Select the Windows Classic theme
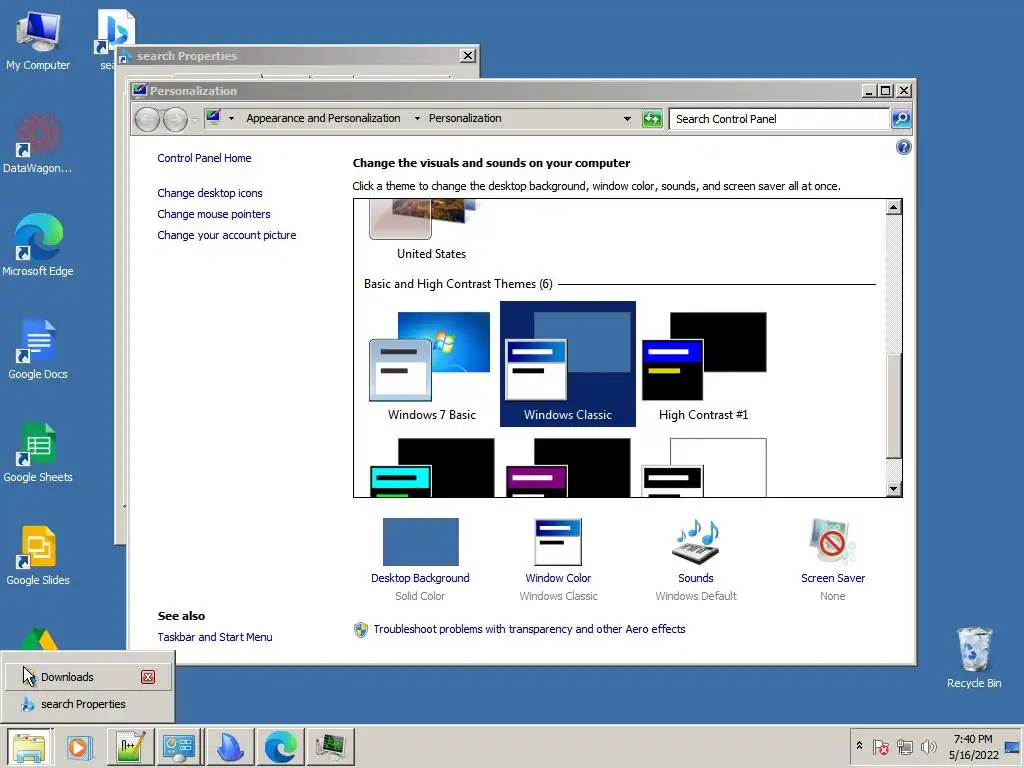Screen dimensions: 1024x768 coord(568,364)
